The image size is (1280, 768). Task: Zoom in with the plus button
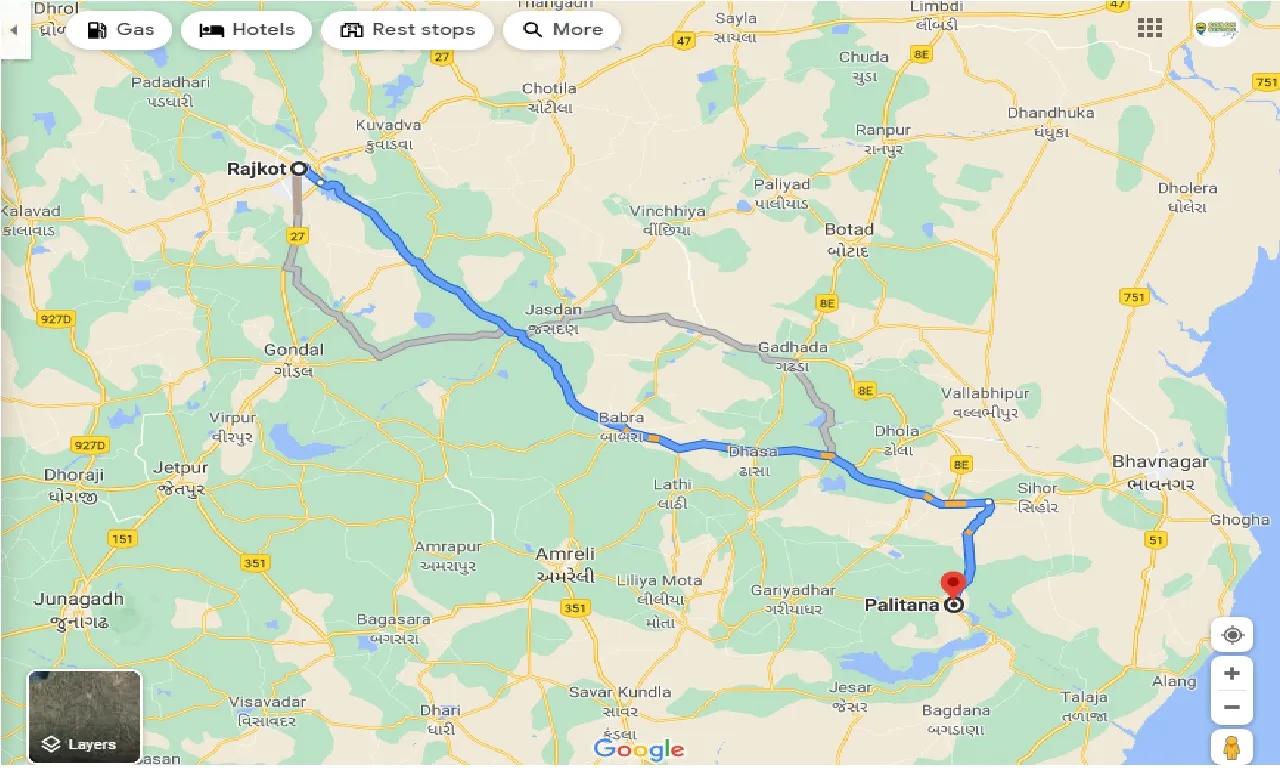pos(1232,674)
